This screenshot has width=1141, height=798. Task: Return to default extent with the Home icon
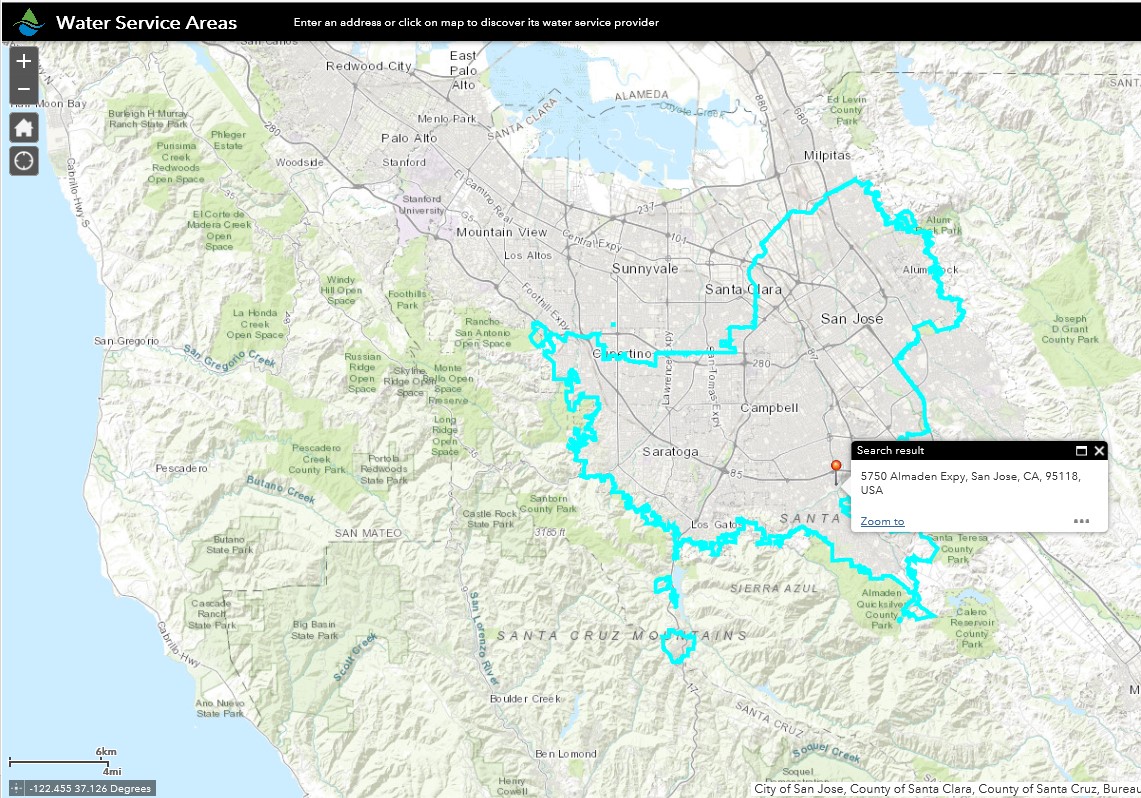[x=23, y=127]
